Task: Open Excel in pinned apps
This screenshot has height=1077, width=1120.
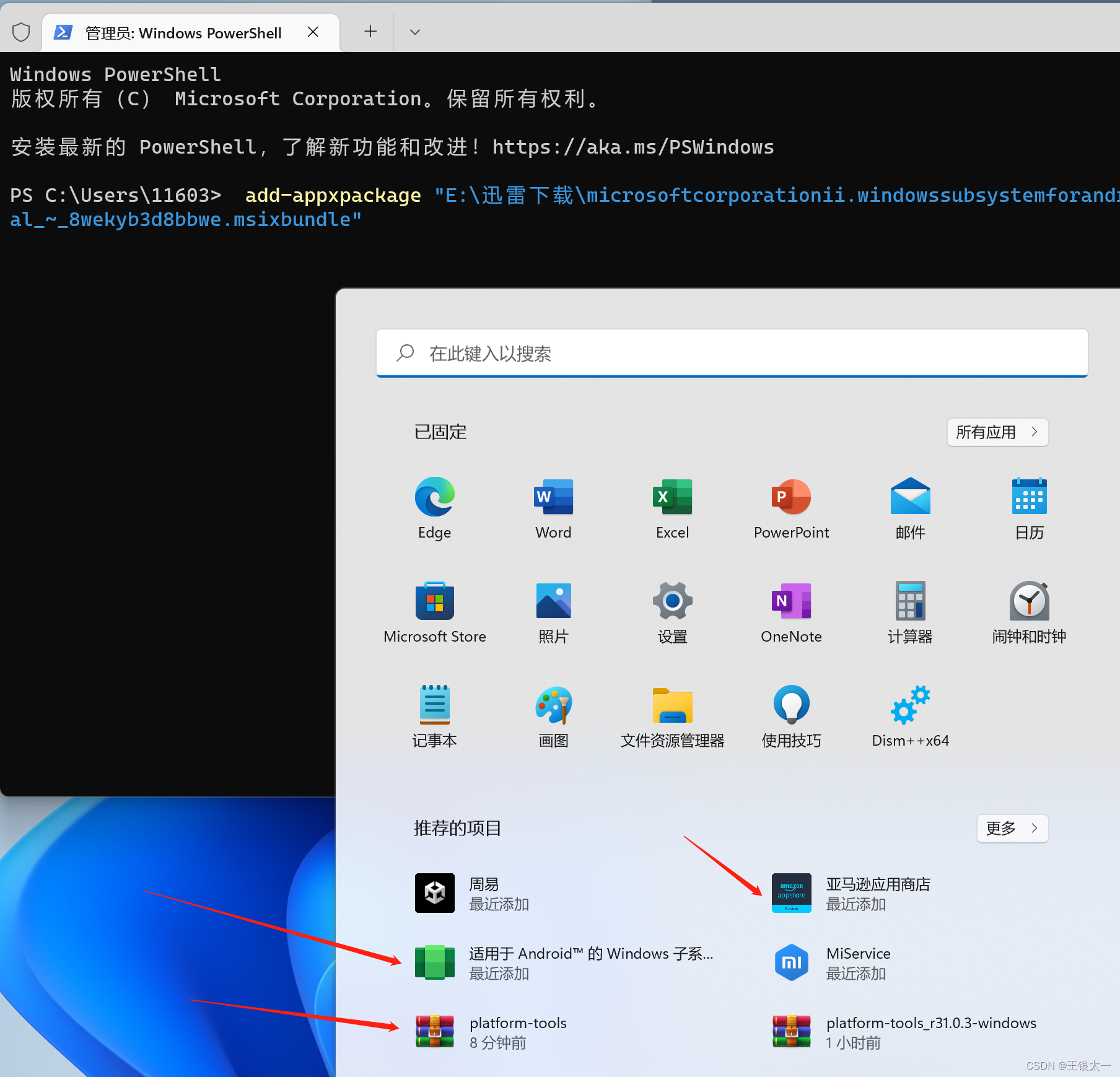Action: 672,508
